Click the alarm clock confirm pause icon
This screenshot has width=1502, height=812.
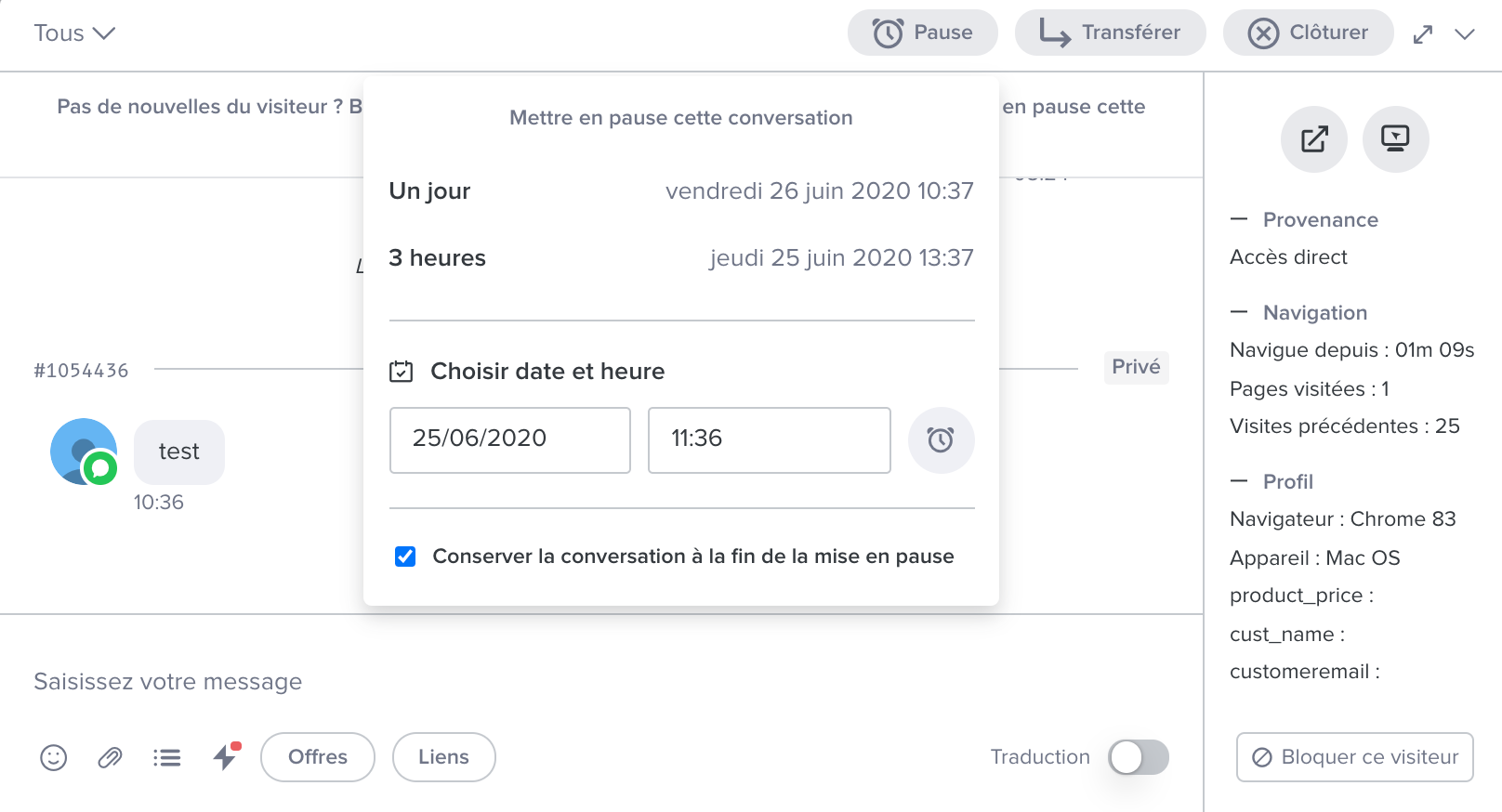coord(941,439)
